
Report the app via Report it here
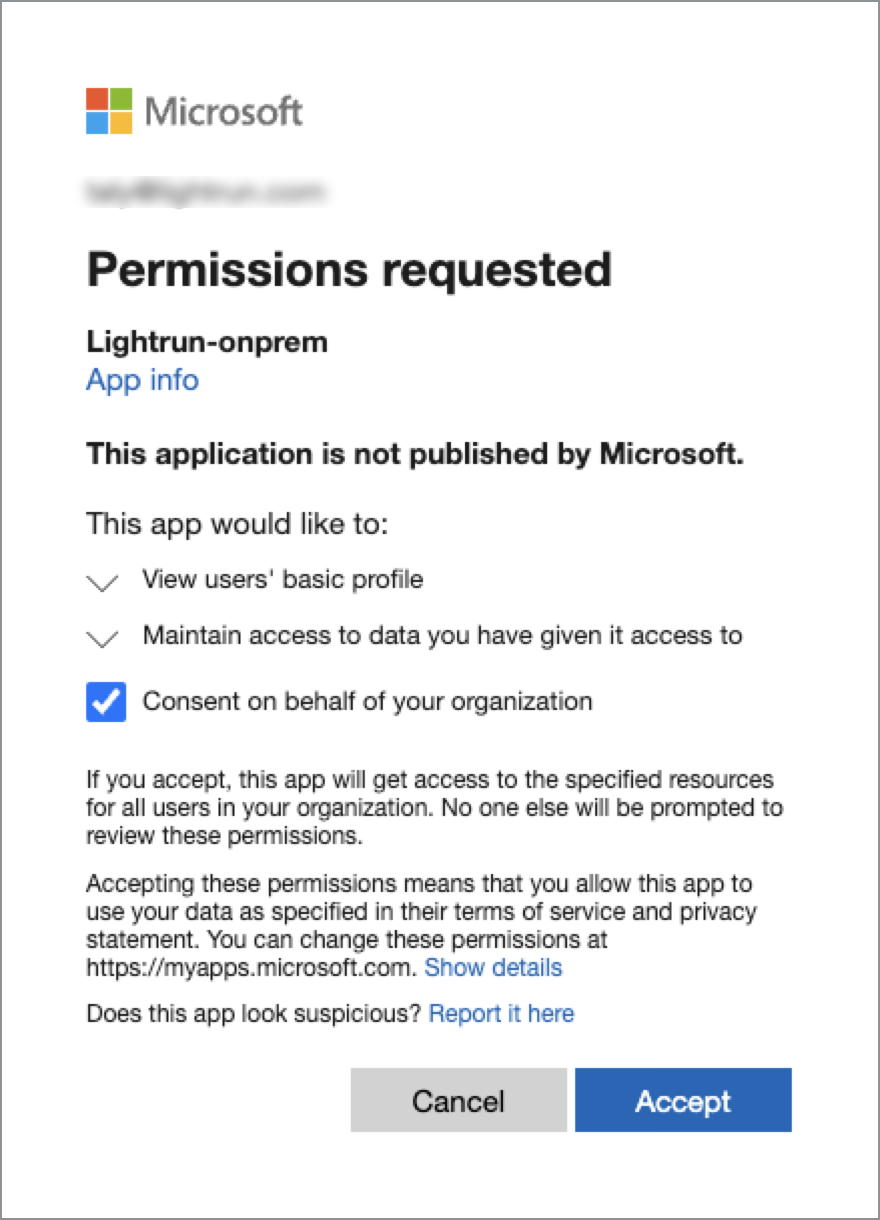tap(501, 1014)
